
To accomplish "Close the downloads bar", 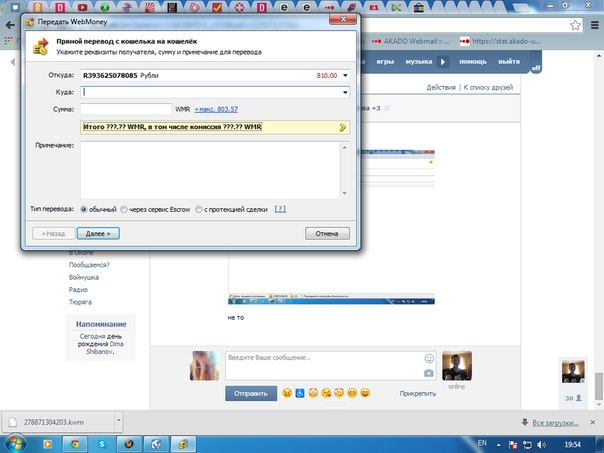I will [593, 423].
